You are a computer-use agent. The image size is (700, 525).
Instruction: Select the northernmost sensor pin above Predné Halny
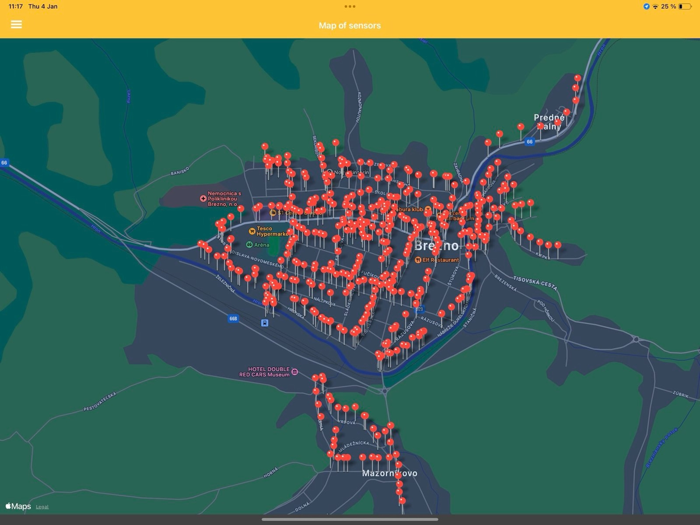(577, 78)
